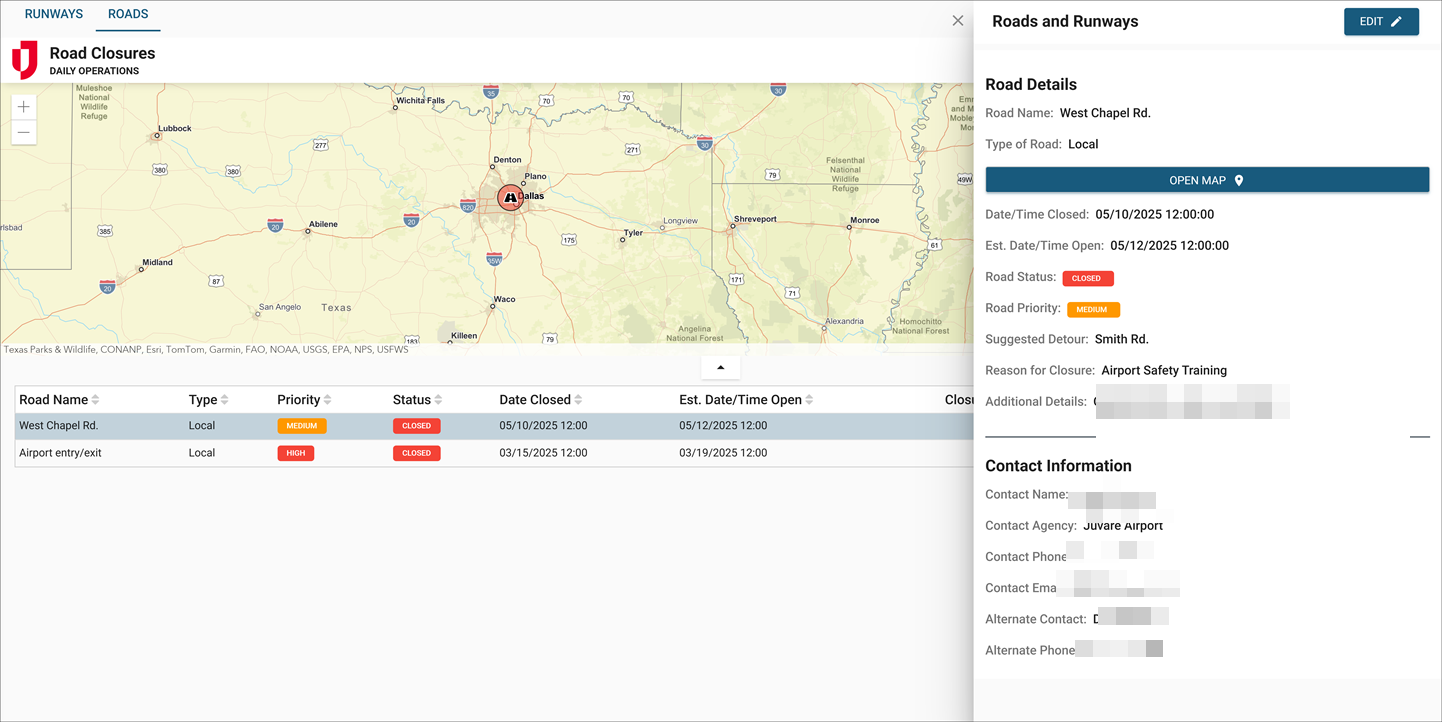Click the High priority badge
The height and width of the screenshot is (722, 1442).
point(296,453)
